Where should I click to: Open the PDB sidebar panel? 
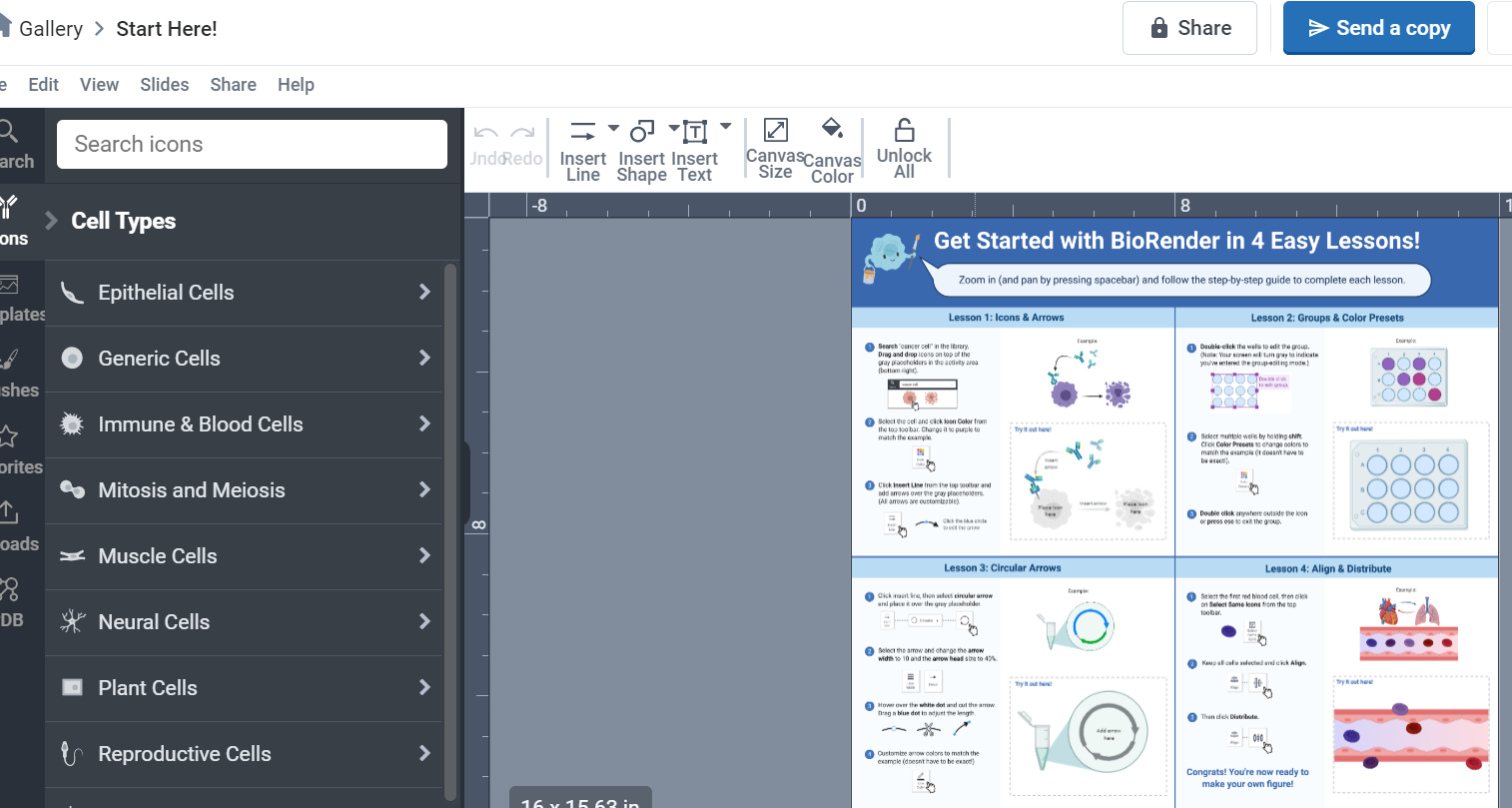click(x=12, y=603)
